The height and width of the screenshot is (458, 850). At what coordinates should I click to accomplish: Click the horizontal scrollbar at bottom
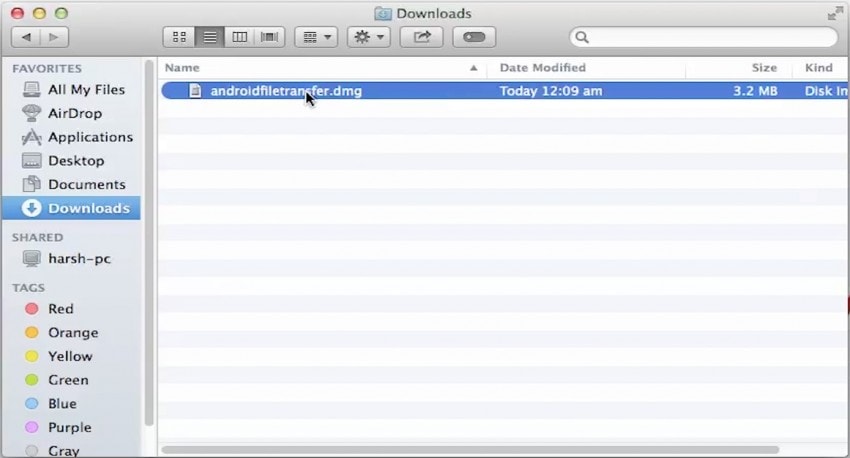[x=470, y=450]
